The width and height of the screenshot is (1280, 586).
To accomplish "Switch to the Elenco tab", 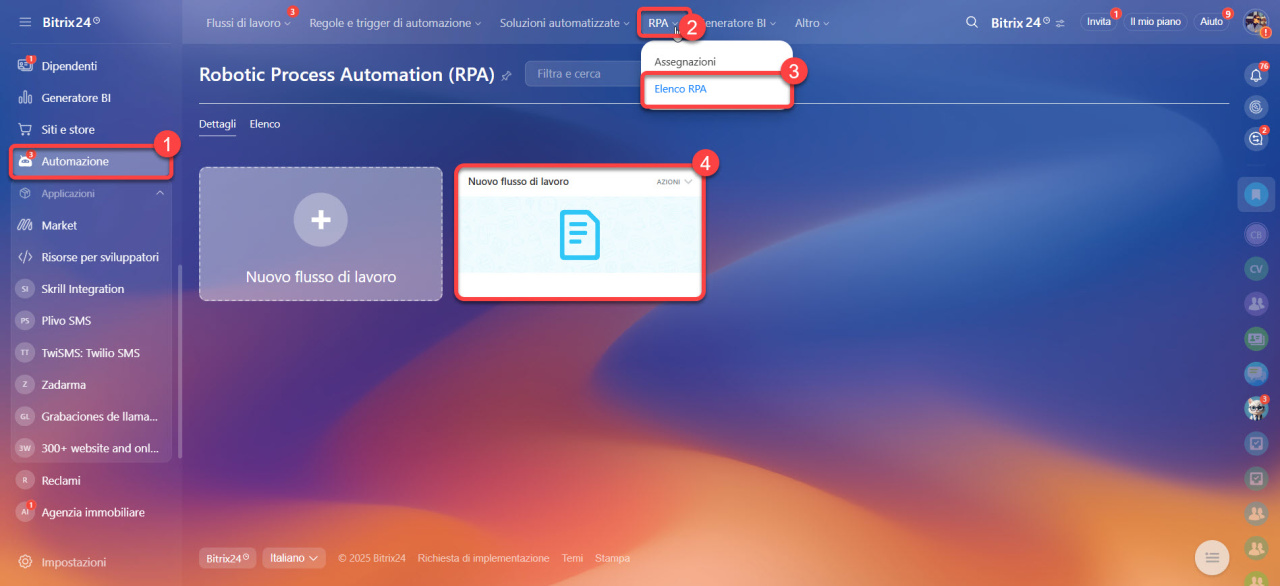I will 265,124.
